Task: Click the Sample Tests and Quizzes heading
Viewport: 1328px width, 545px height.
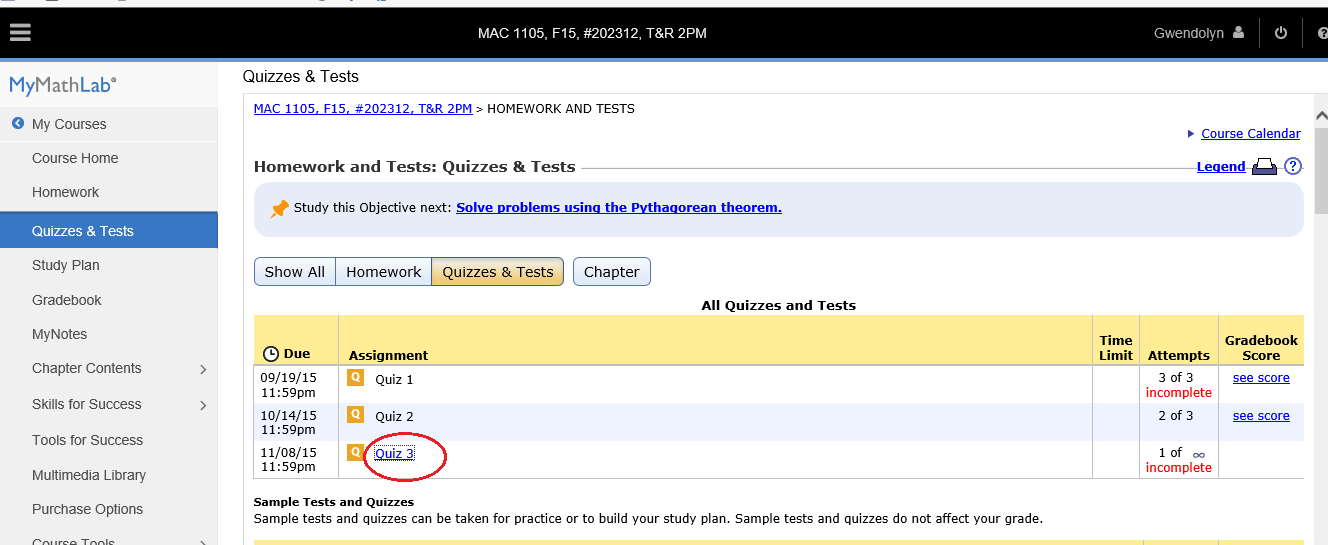Action: [334, 502]
